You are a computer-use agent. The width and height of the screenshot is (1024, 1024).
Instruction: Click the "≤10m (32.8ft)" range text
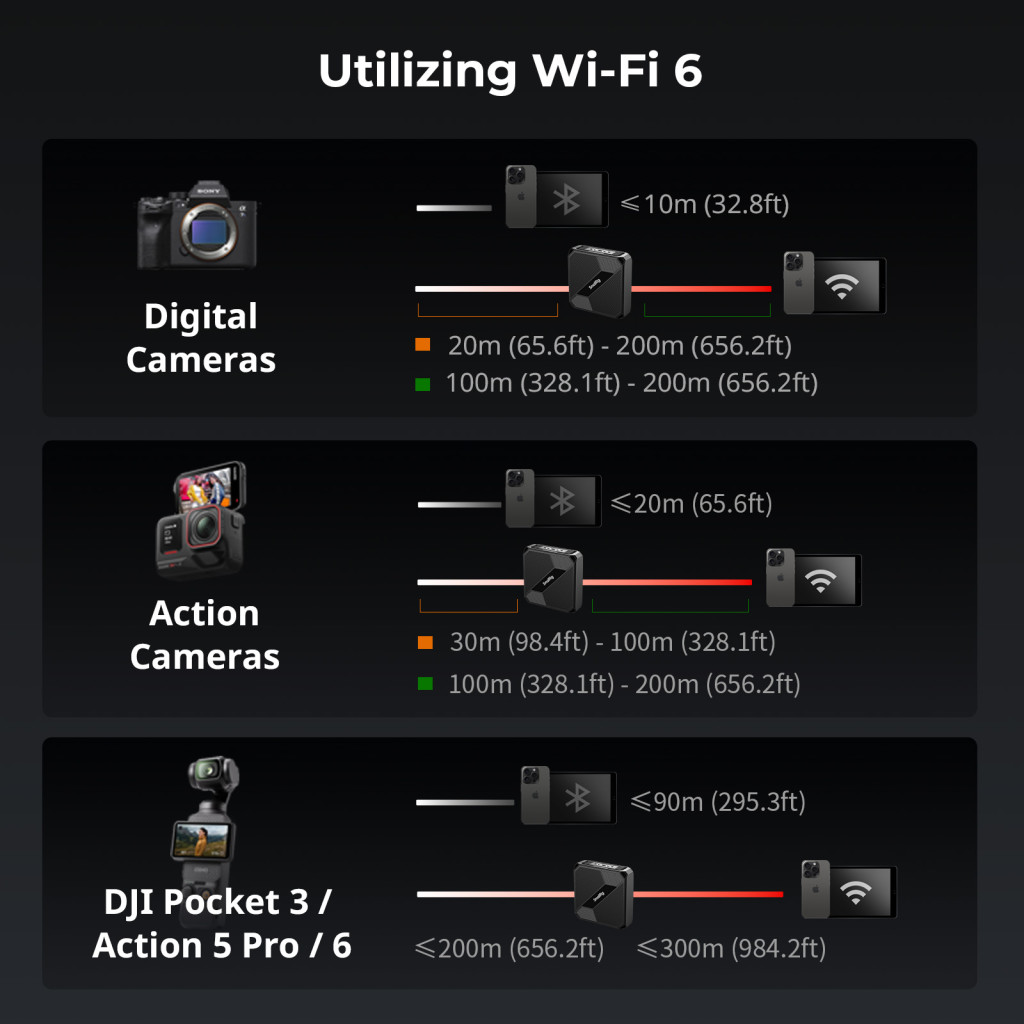click(x=705, y=204)
